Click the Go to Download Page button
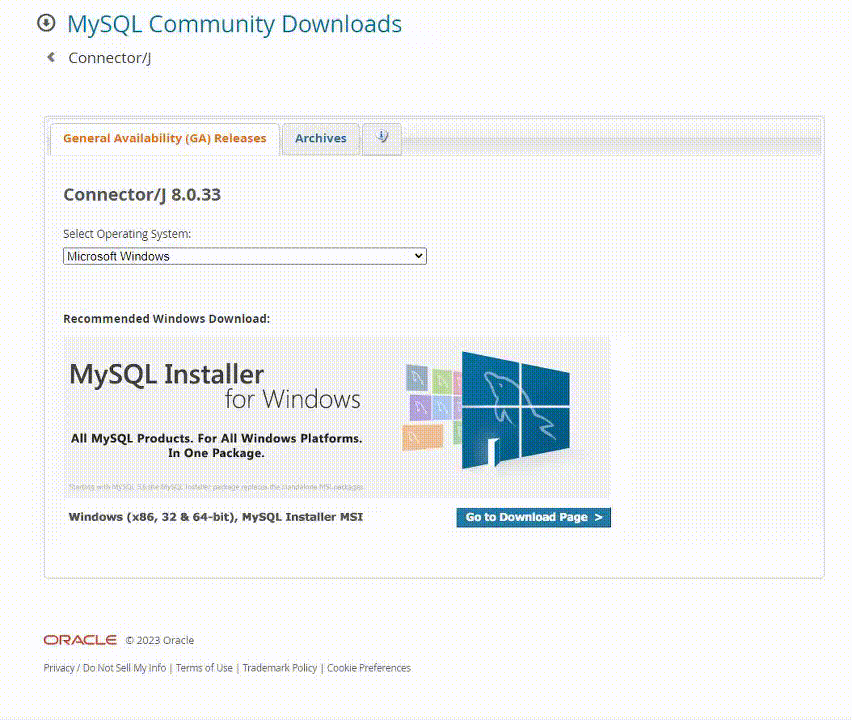Image resolution: width=852 pixels, height=720 pixels. [534, 517]
